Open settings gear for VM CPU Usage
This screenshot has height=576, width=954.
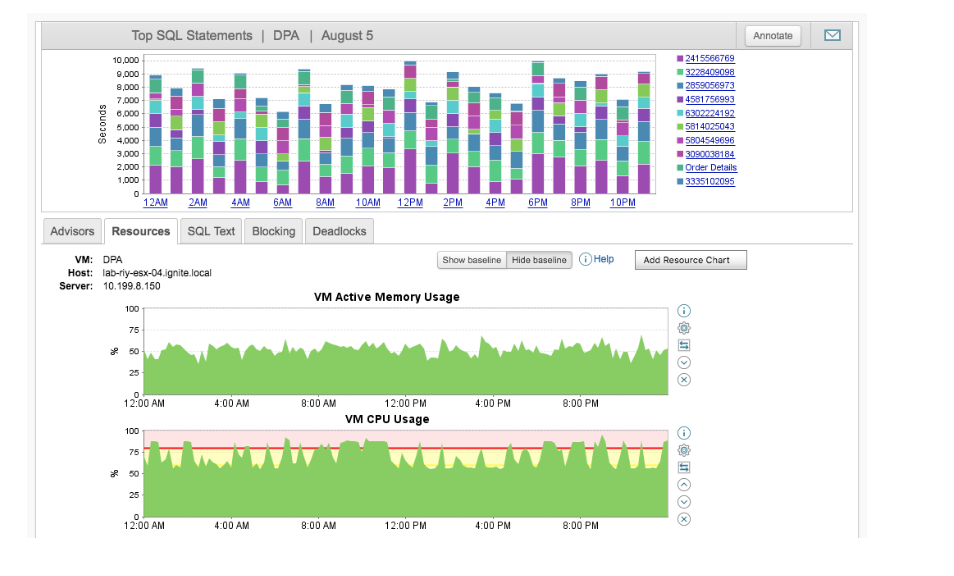(x=684, y=450)
